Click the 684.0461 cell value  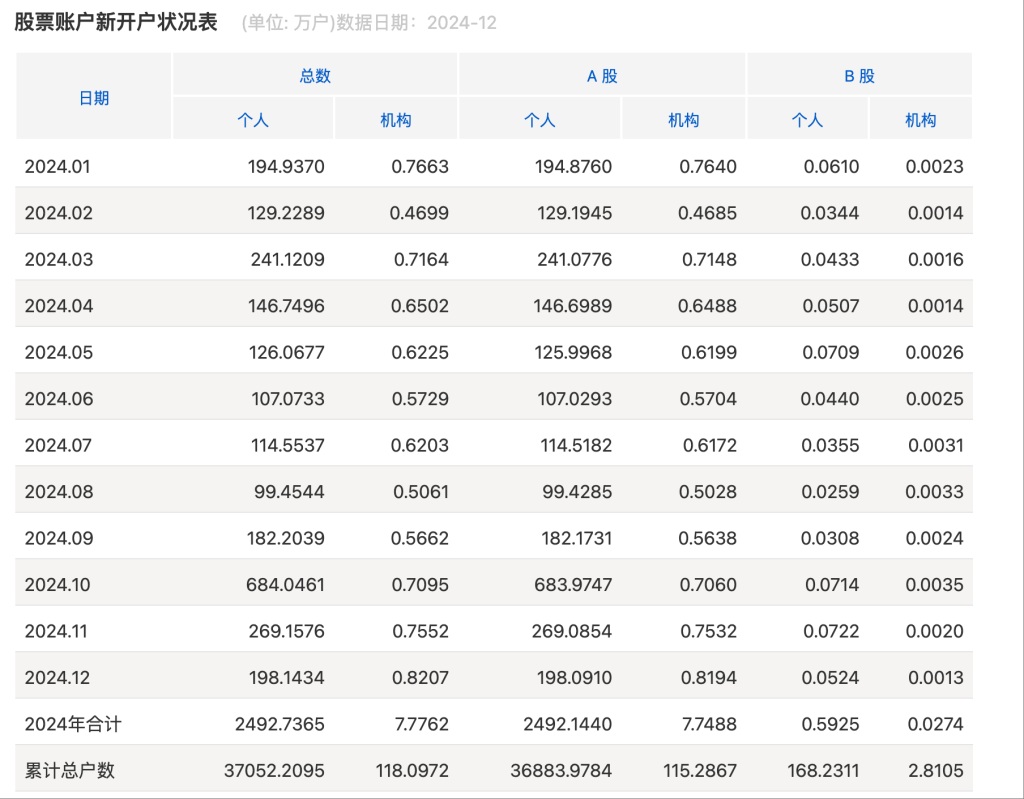[x=286, y=585]
